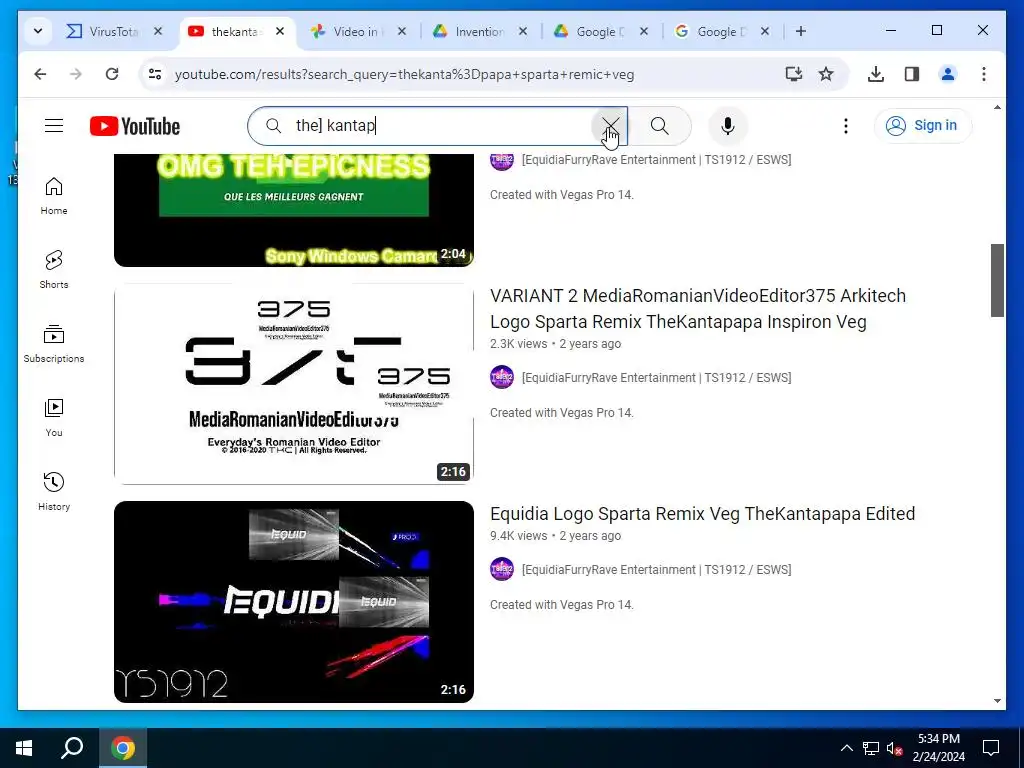This screenshot has width=1024, height=768.
Task: Close the active thekanta YouTube tab
Action: point(280,31)
